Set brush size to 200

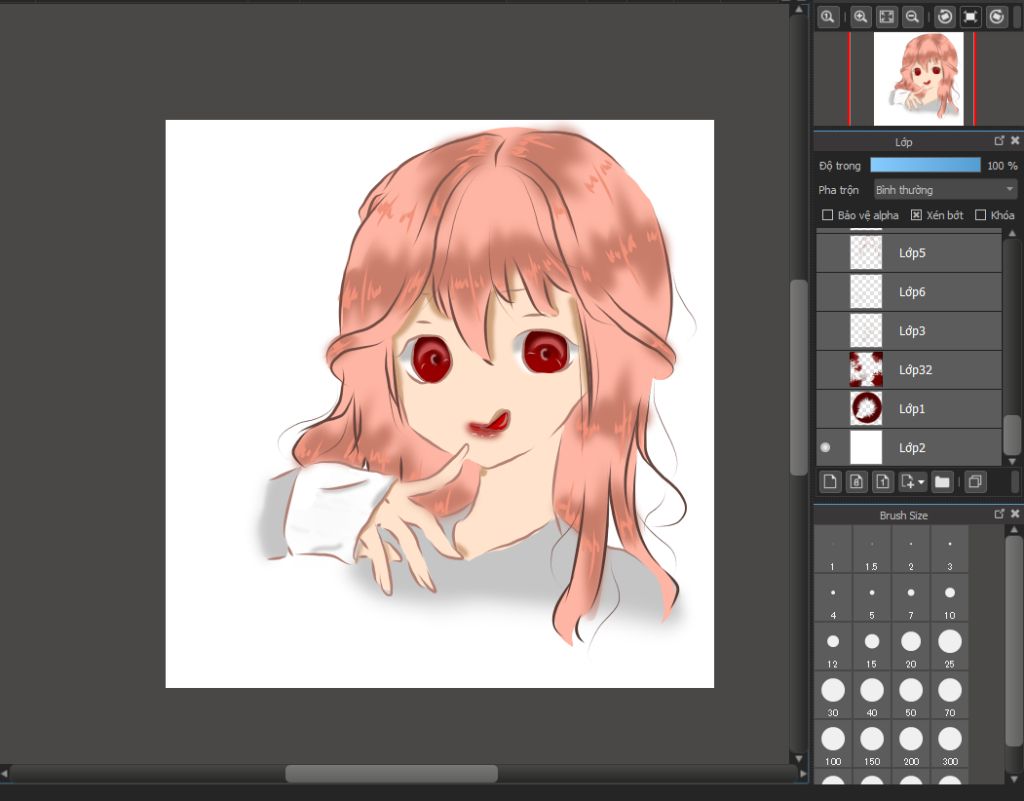coord(911,746)
